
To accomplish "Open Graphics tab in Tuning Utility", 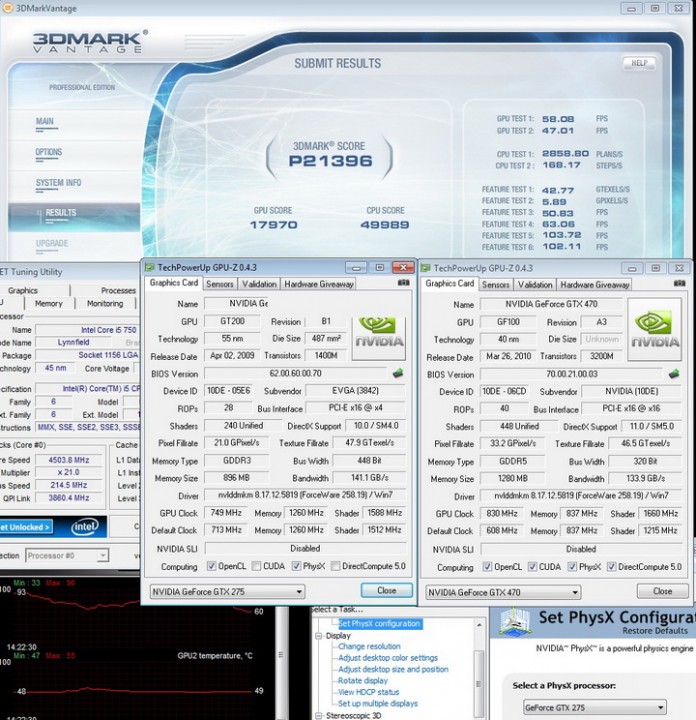I will (22, 291).
